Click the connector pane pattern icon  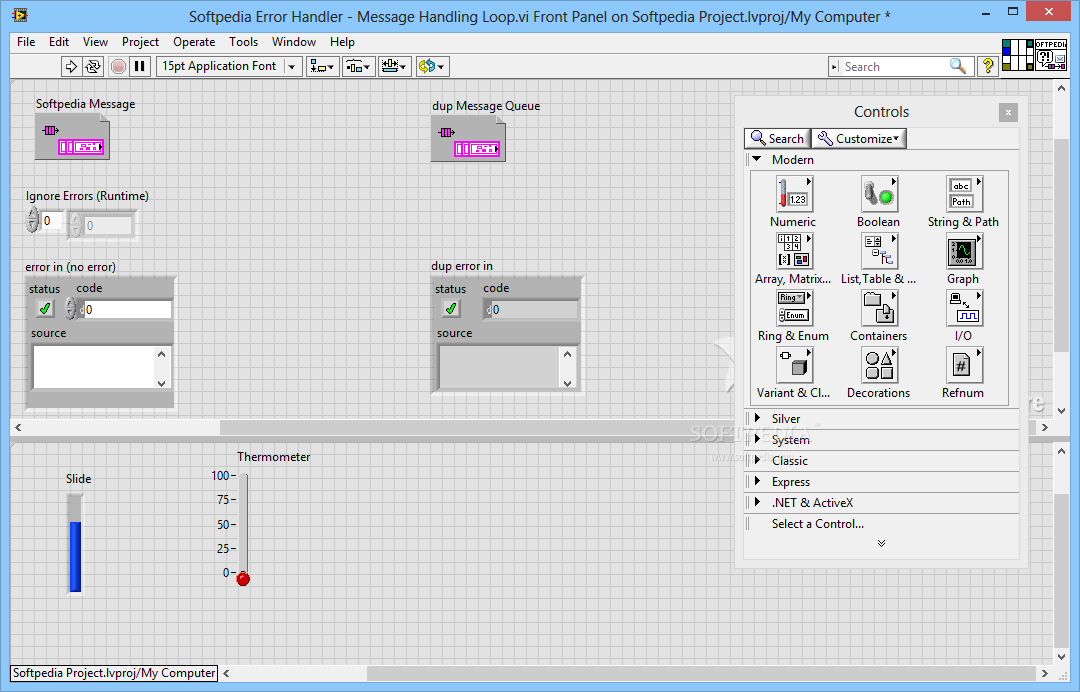(x=1017, y=55)
